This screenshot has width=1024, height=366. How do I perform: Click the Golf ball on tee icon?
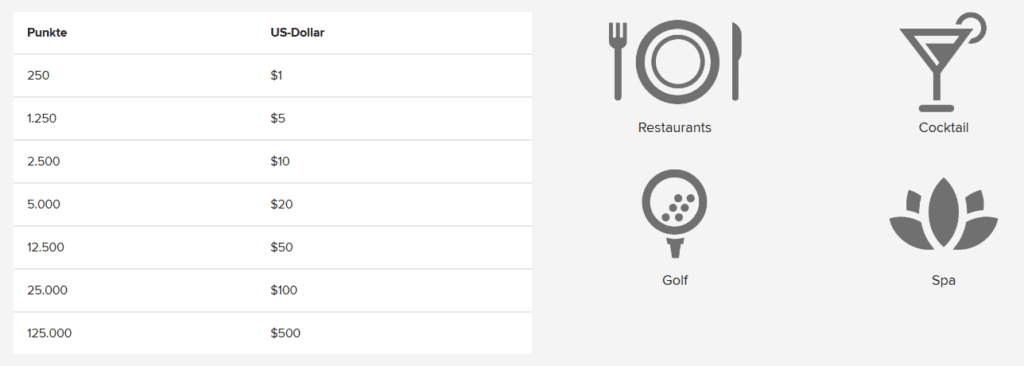pos(675,214)
